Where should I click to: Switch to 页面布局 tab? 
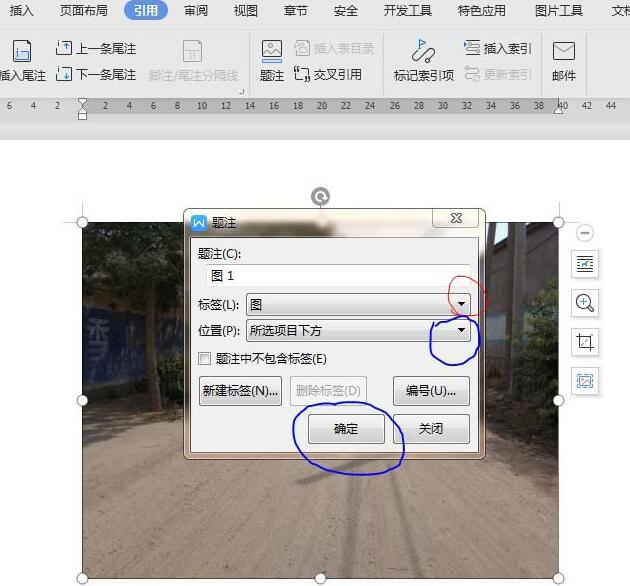(x=84, y=10)
